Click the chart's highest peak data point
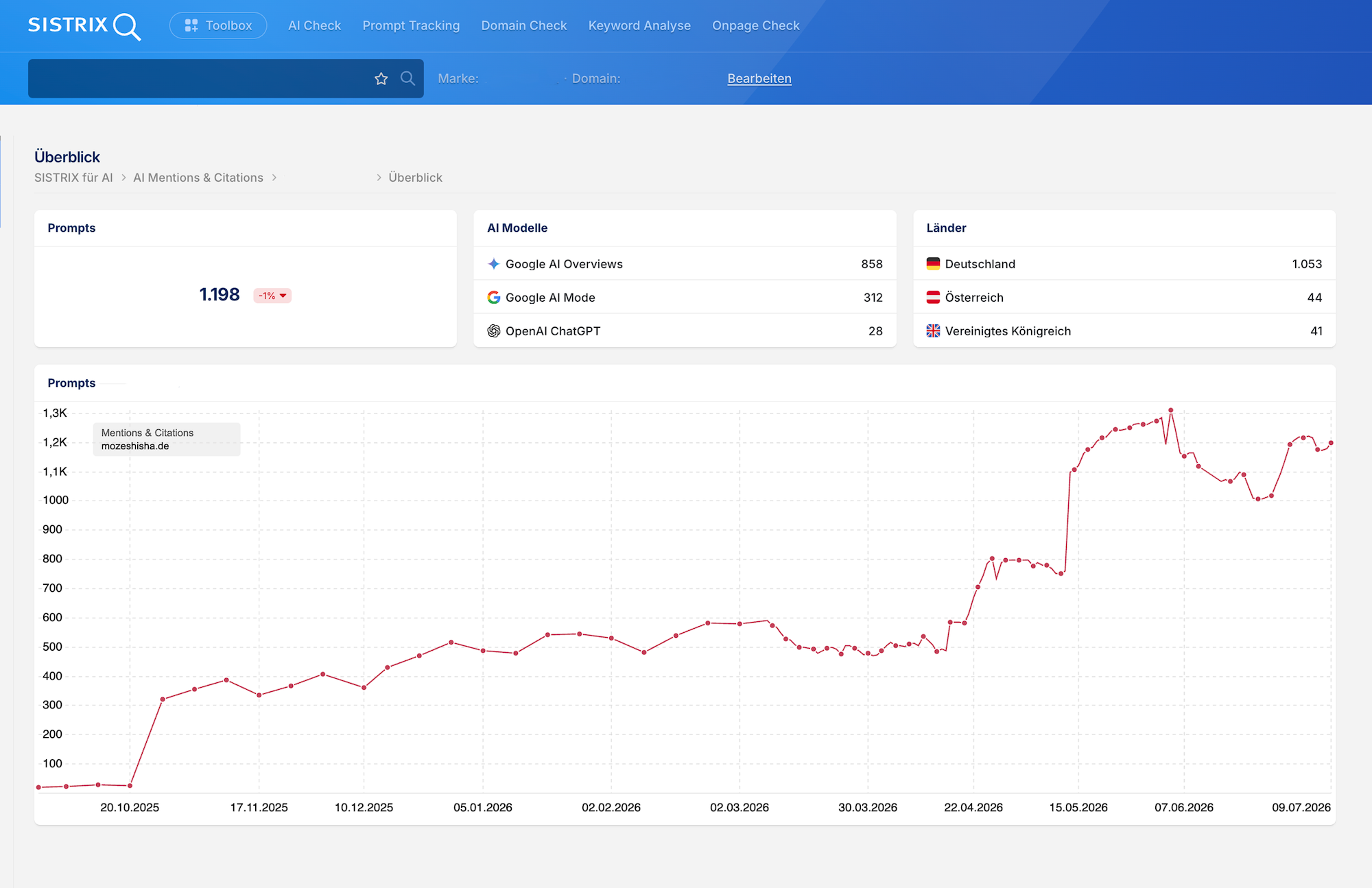Image resolution: width=1372 pixels, height=888 pixels. [x=1171, y=410]
